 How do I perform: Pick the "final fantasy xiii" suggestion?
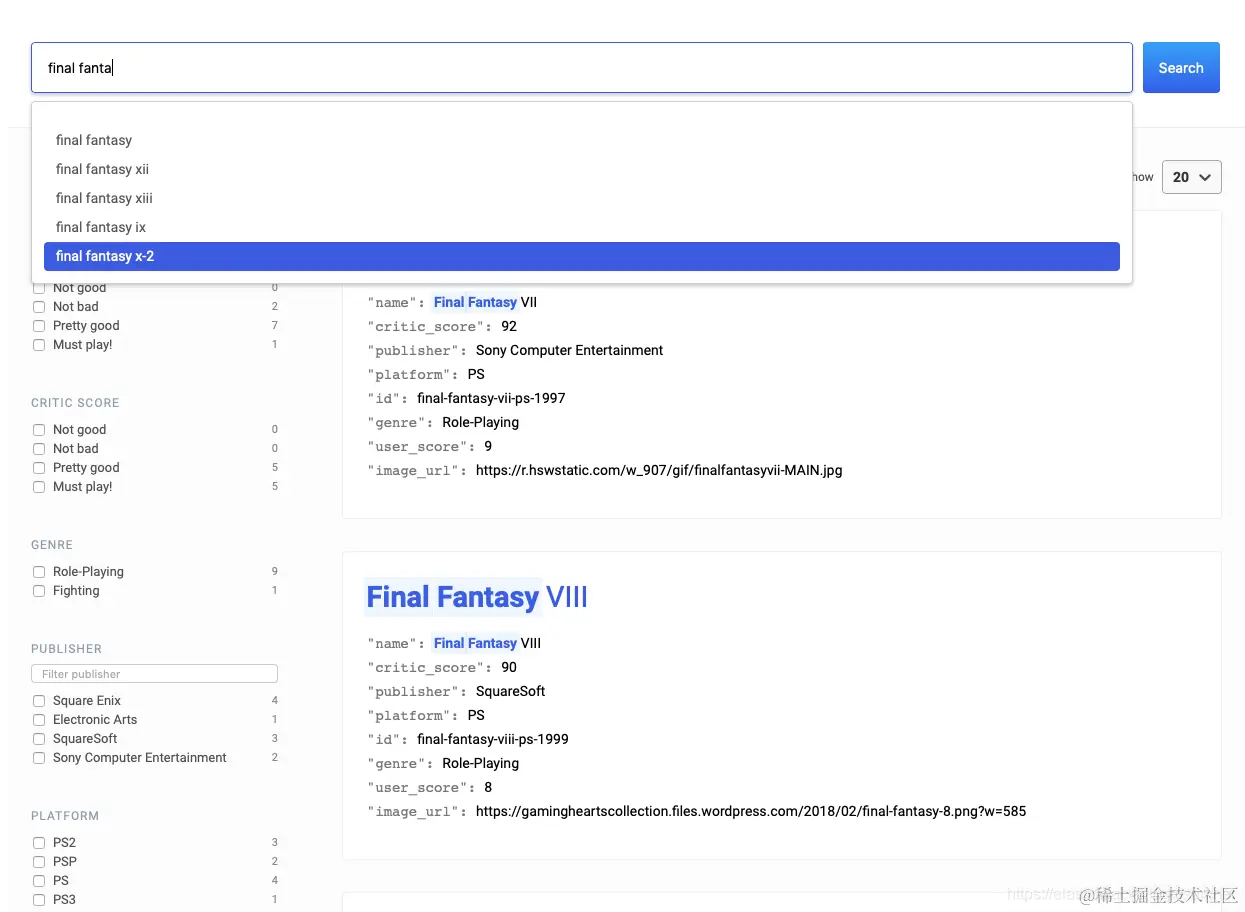tap(581, 198)
